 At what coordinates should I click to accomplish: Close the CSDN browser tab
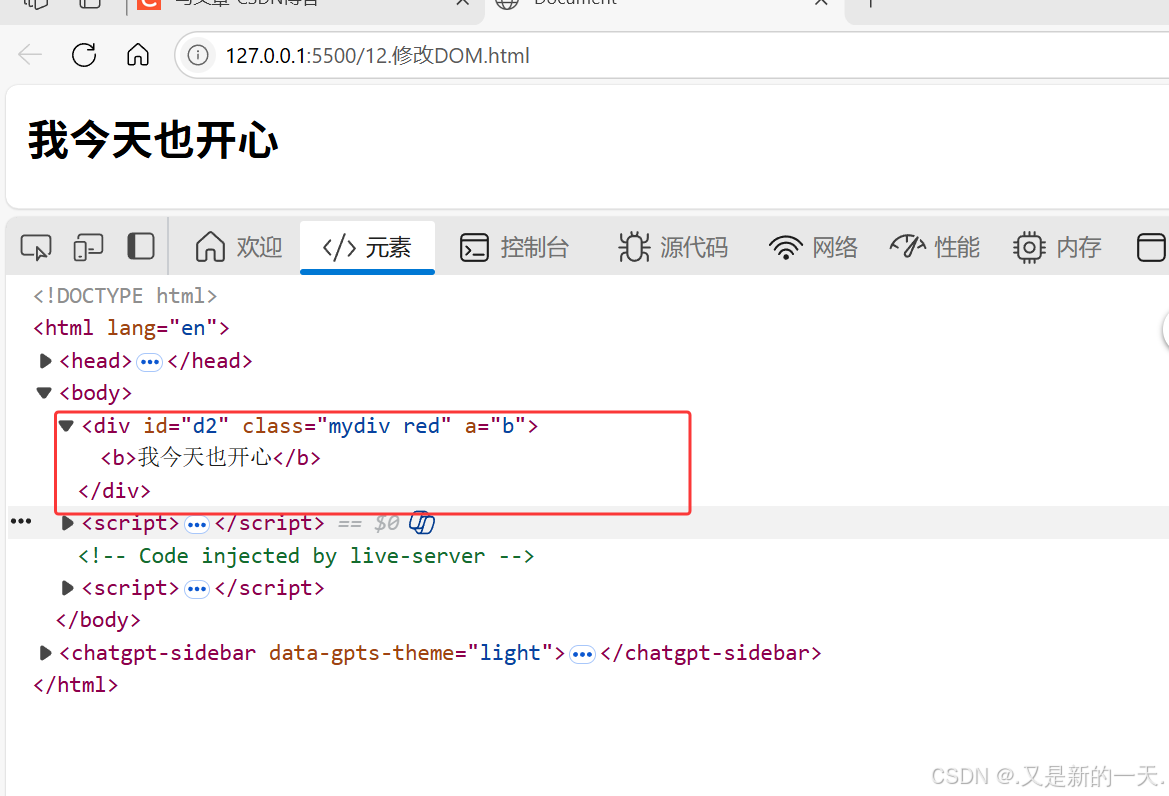coord(462,3)
